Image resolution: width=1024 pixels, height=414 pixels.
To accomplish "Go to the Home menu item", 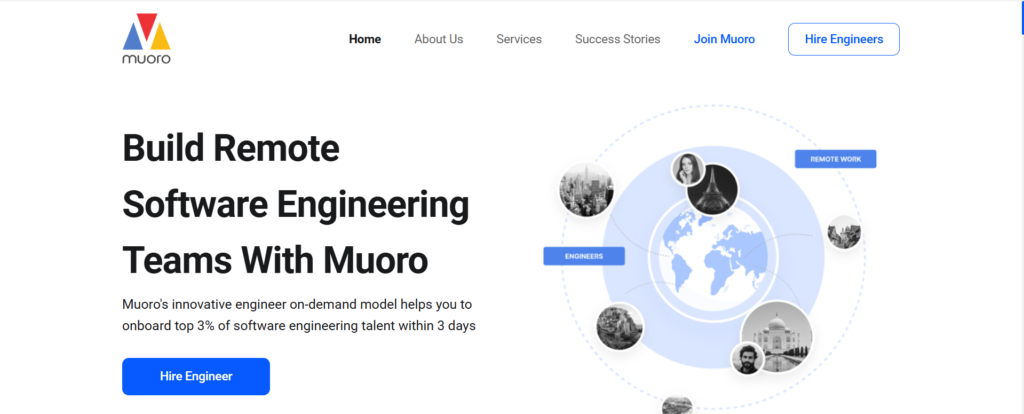I will pos(365,39).
